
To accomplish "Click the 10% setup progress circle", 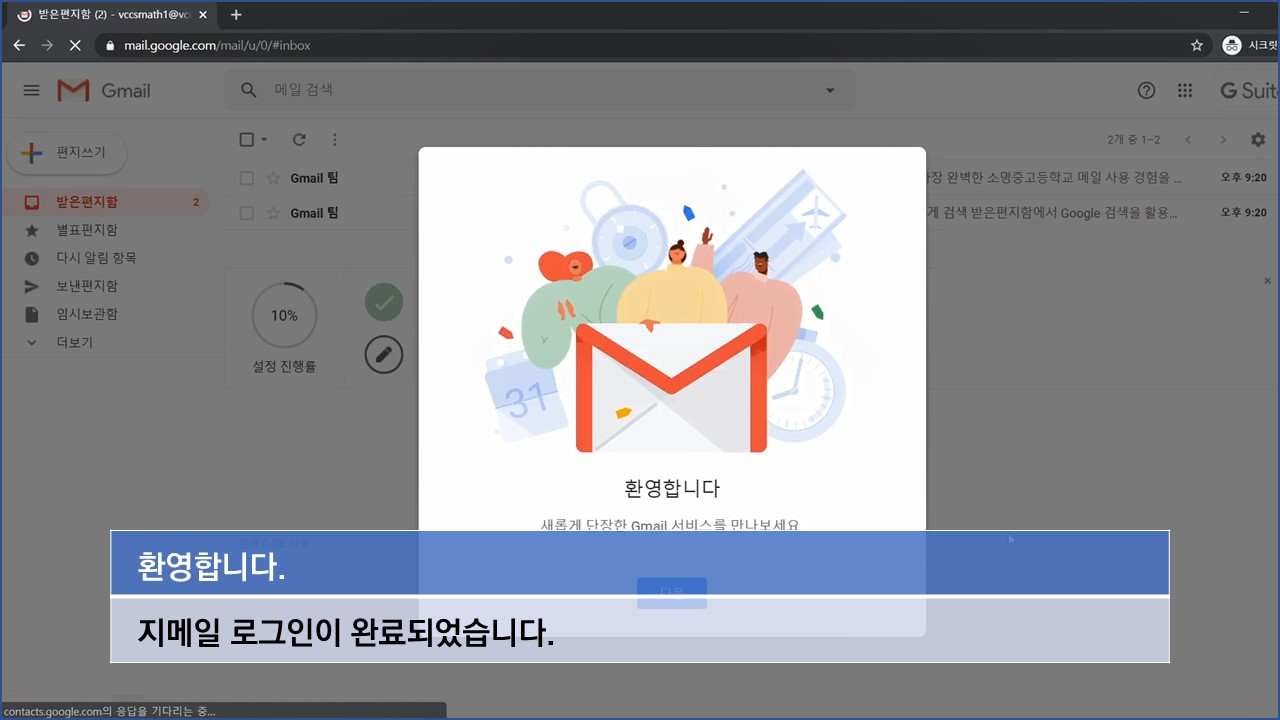I will click(x=284, y=315).
